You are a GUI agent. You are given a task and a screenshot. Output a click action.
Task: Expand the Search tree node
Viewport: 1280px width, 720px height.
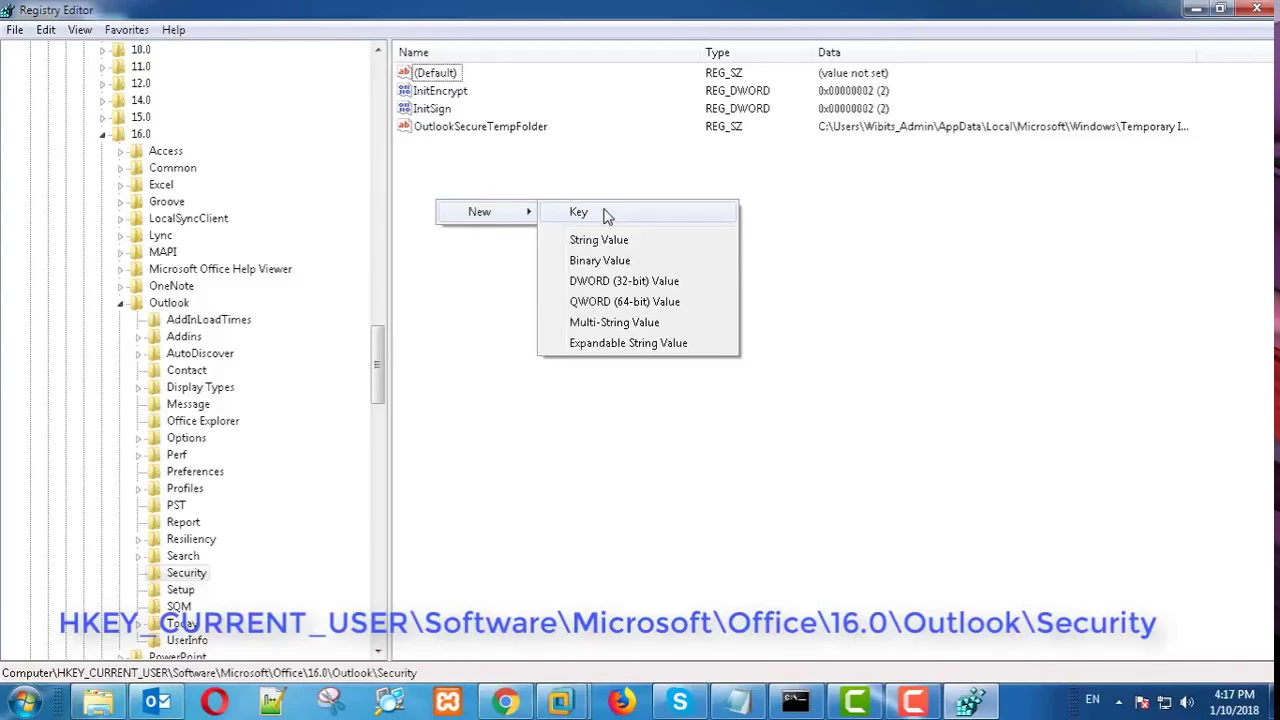pyautogui.click(x=139, y=556)
